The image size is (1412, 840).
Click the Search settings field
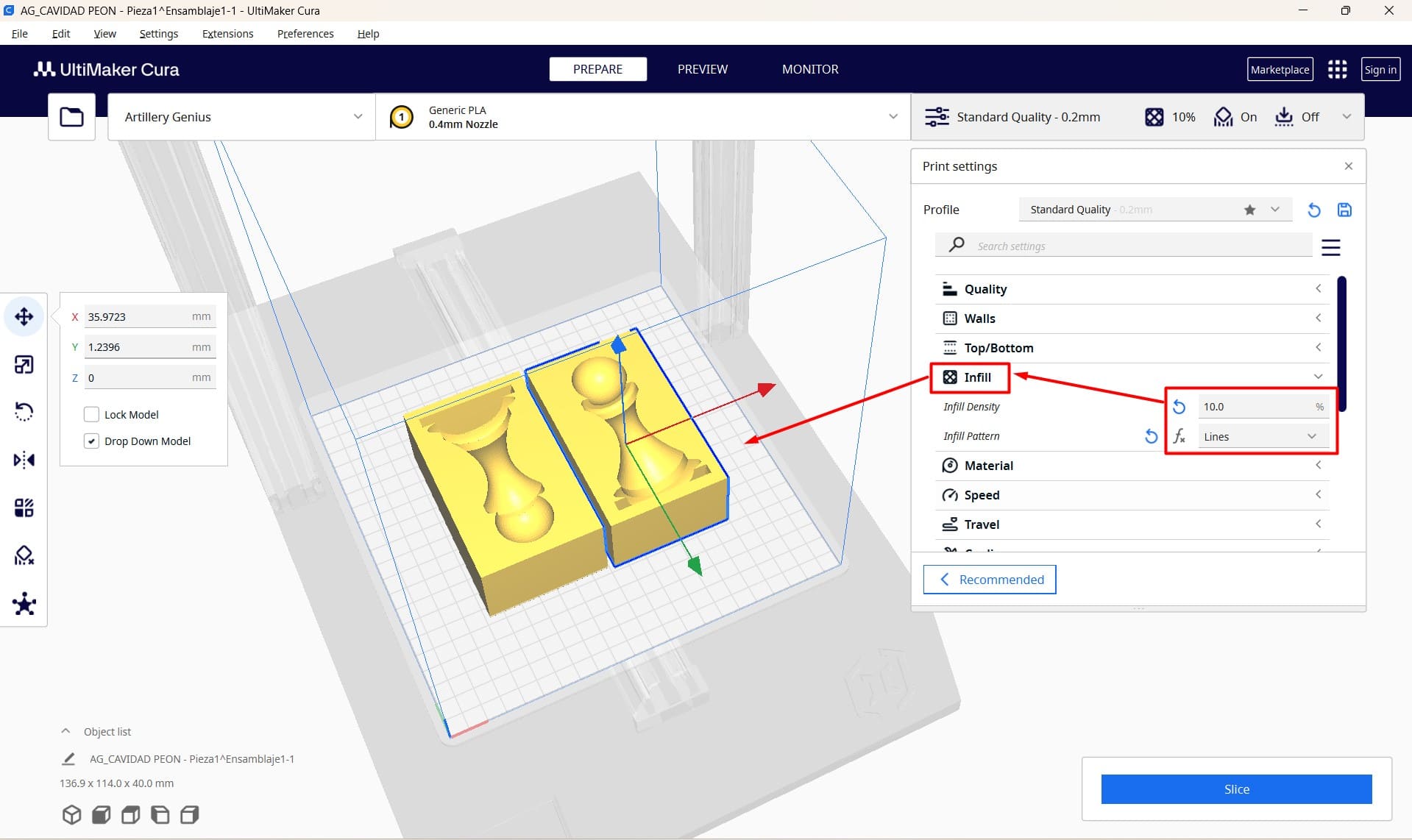1124,246
